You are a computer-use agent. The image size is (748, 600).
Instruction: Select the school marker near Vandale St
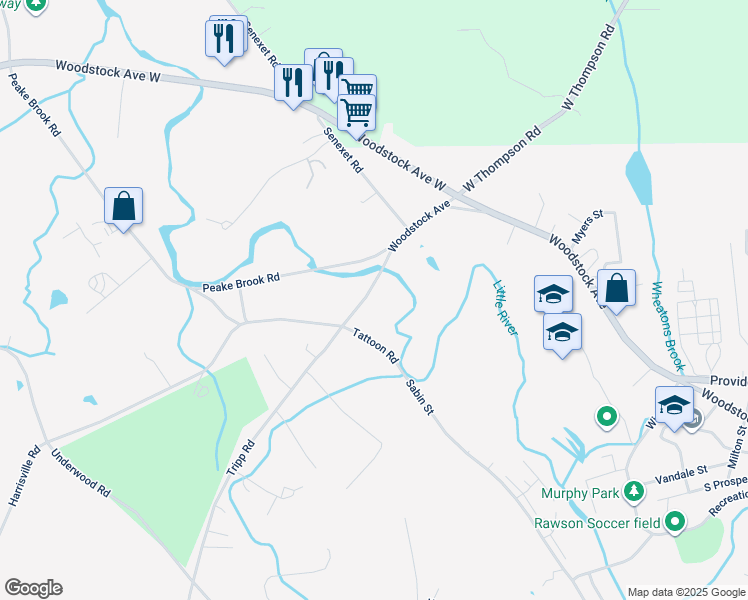[x=674, y=407]
